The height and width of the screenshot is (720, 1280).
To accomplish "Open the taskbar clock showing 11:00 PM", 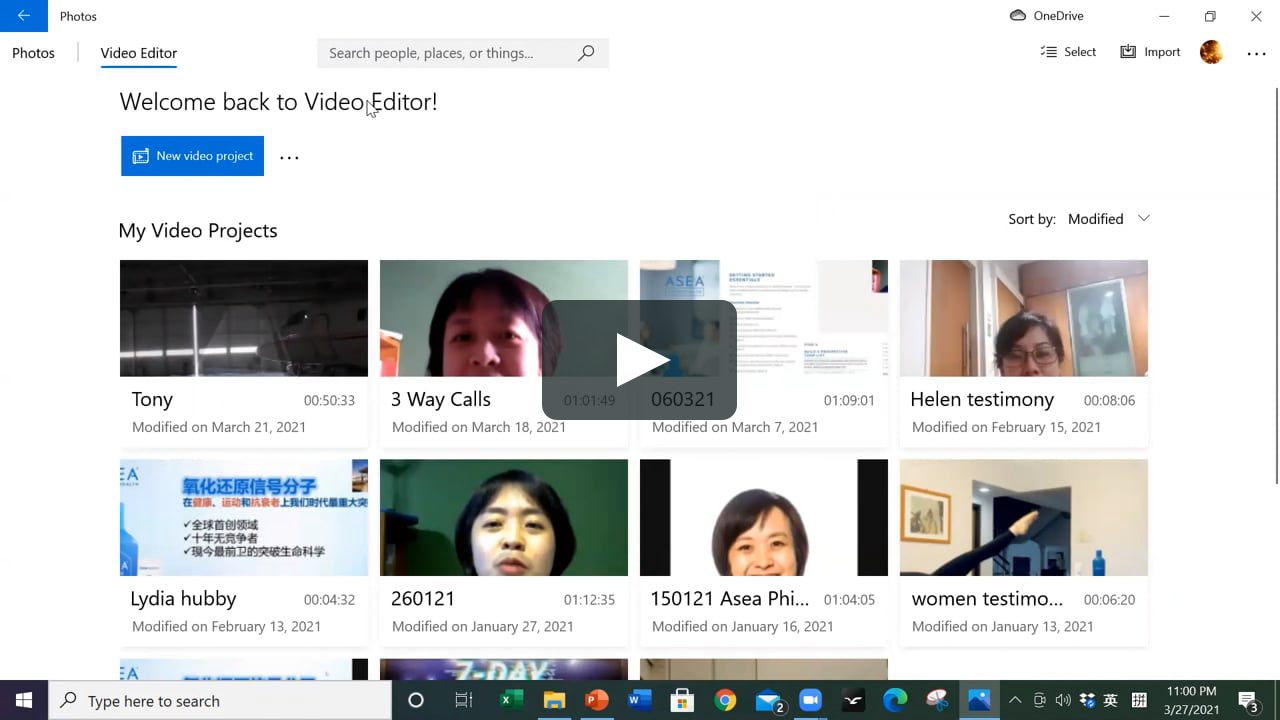I will pyautogui.click(x=1191, y=700).
